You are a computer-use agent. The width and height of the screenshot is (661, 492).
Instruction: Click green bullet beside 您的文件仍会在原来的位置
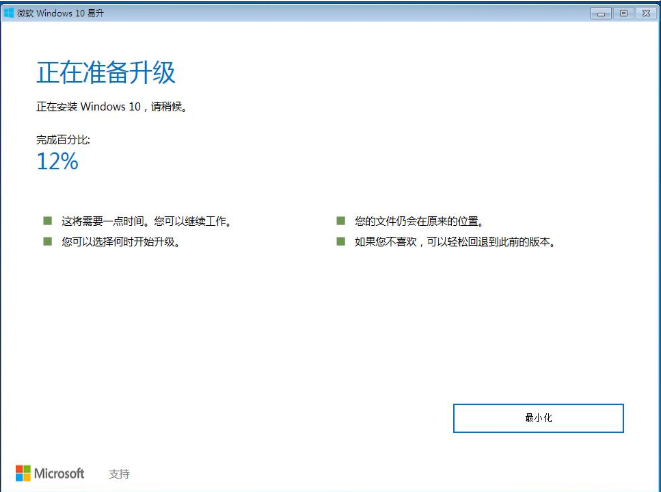point(340,220)
